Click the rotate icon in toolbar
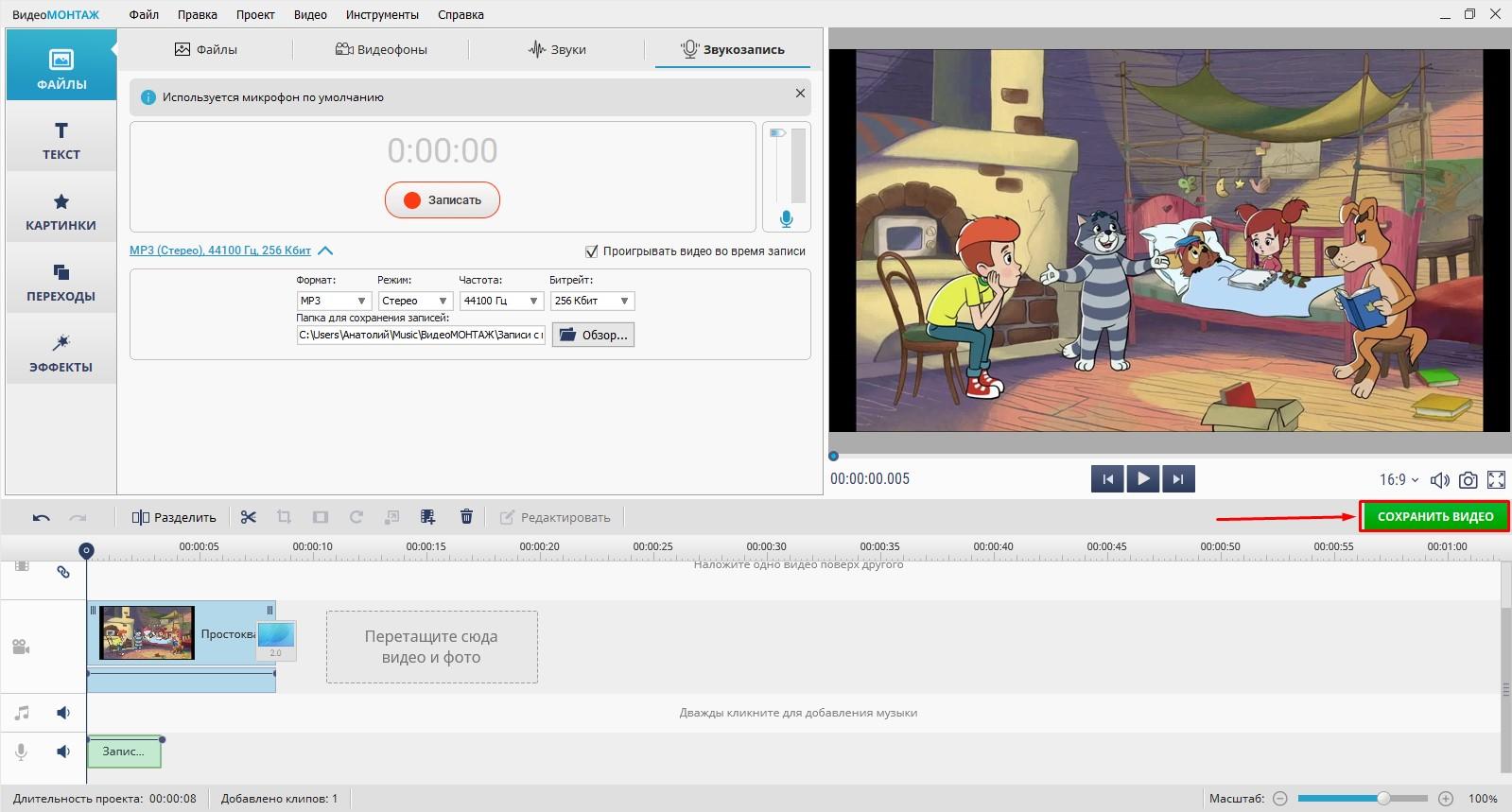 click(356, 517)
